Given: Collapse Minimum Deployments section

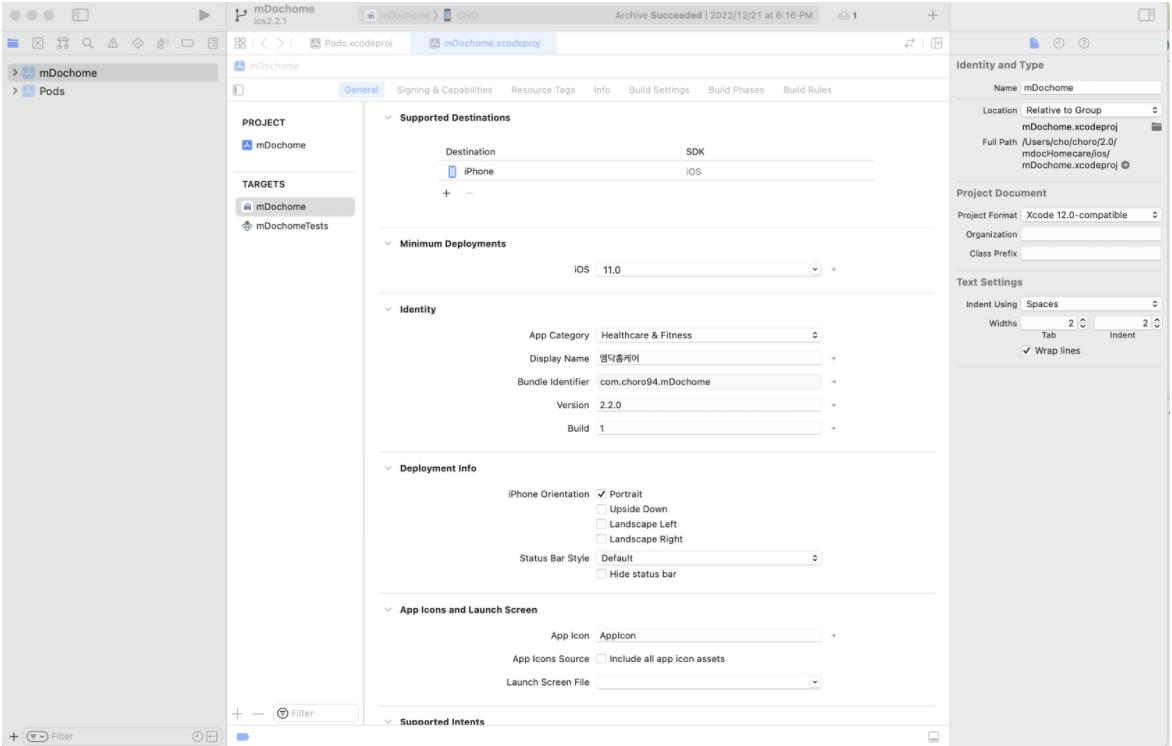Looking at the screenshot, I should (388, 244).
